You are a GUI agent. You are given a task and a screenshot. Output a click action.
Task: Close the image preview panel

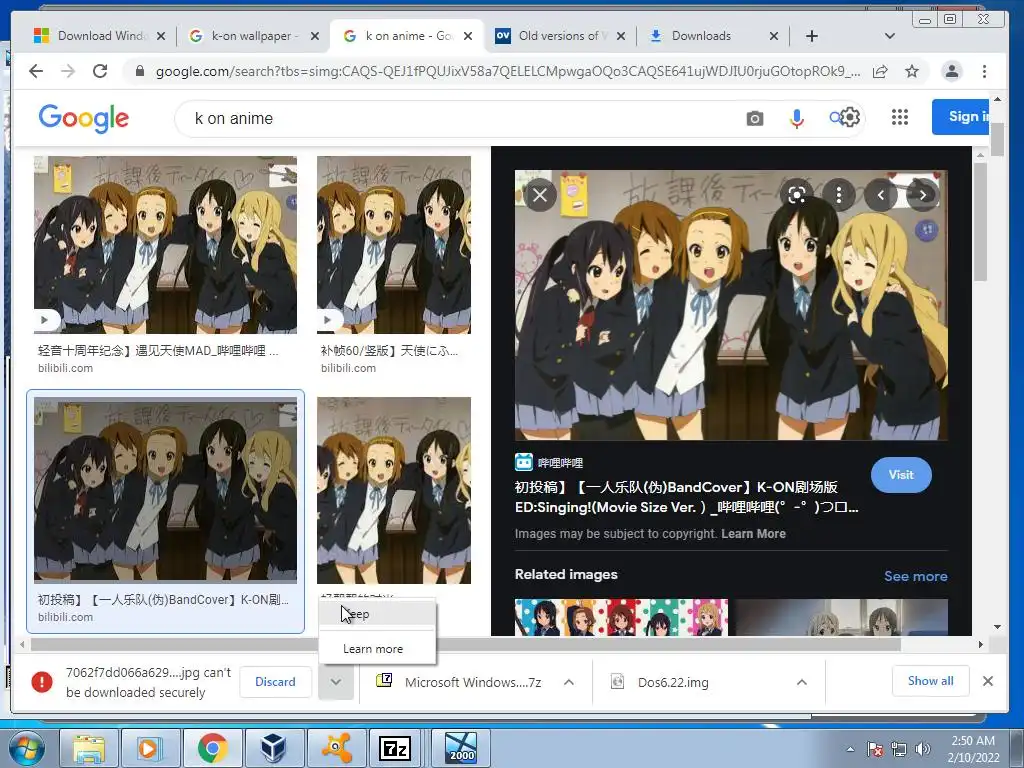click(540, 195)
